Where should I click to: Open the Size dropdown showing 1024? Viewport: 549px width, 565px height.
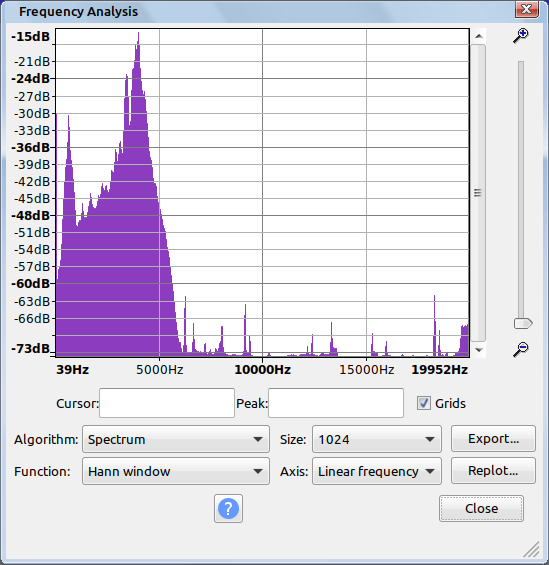[377, 439]
